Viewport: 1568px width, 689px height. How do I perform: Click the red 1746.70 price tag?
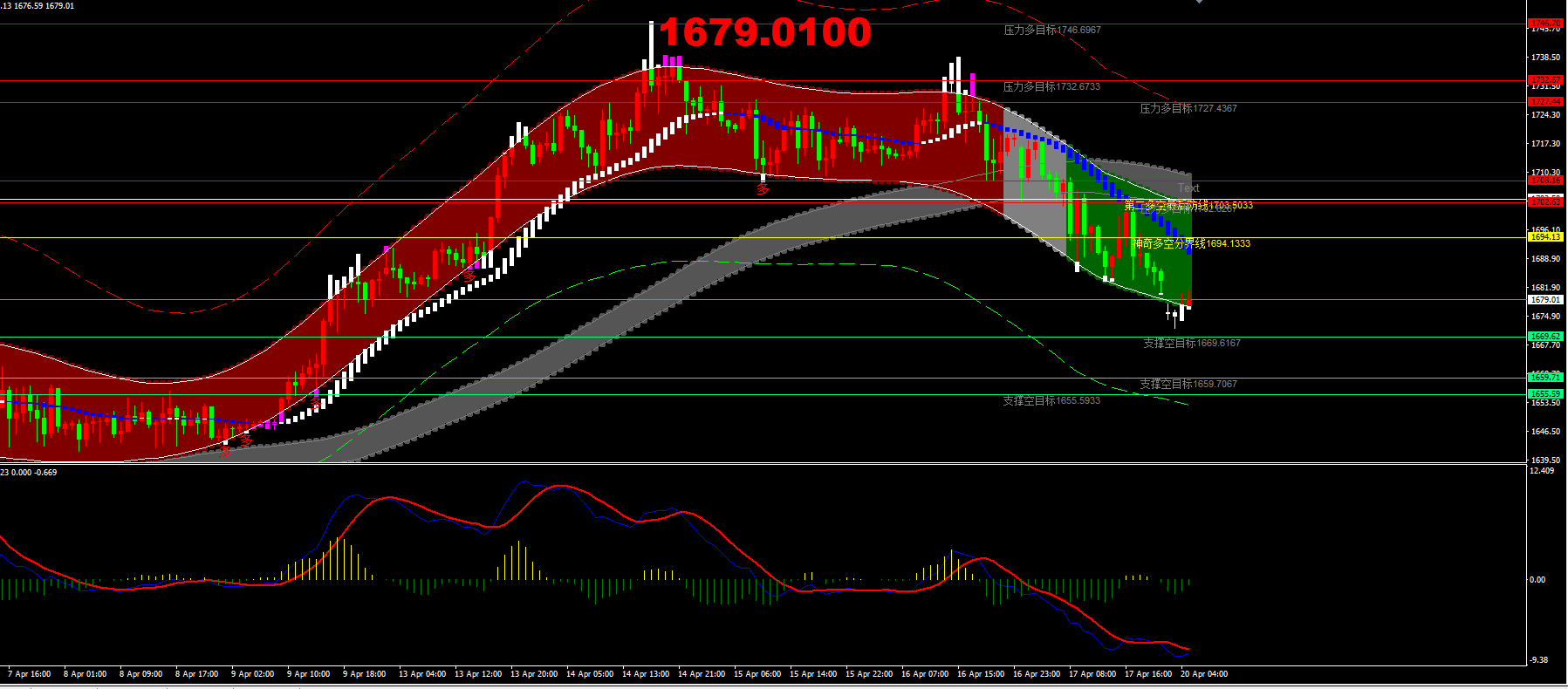[x=1545, y=24]
